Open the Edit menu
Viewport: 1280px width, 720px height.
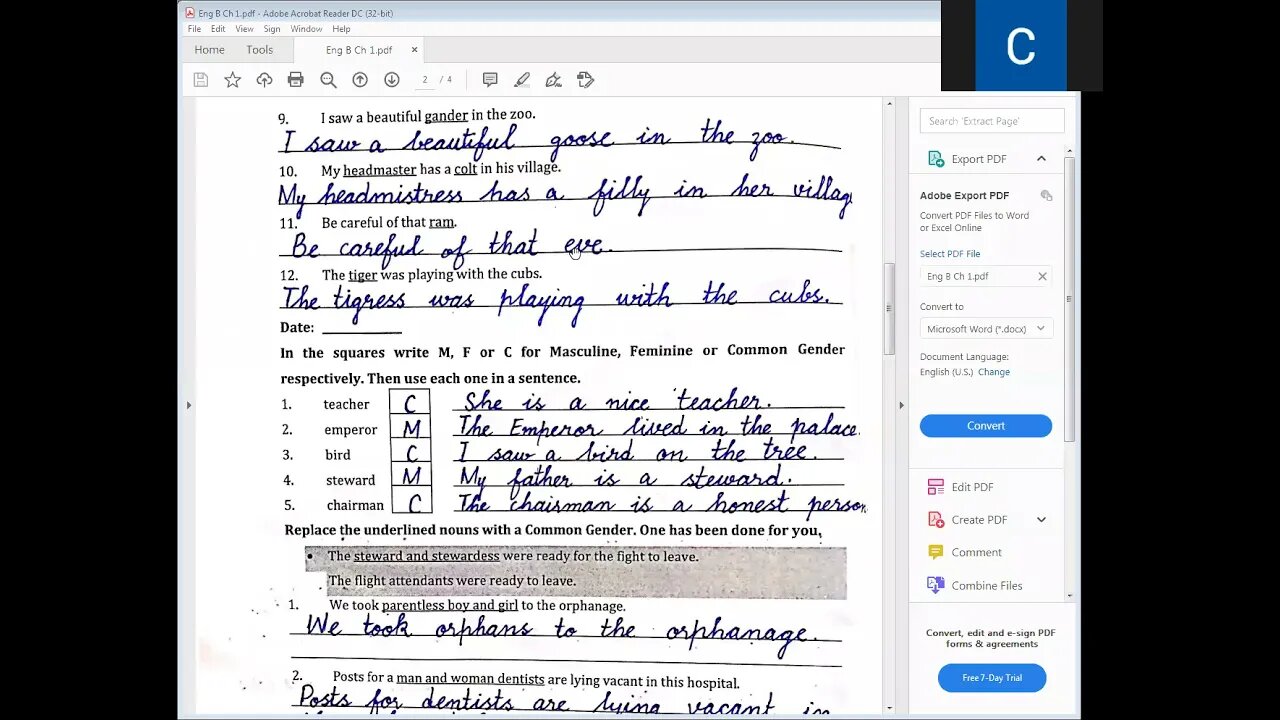coord(218,29)
